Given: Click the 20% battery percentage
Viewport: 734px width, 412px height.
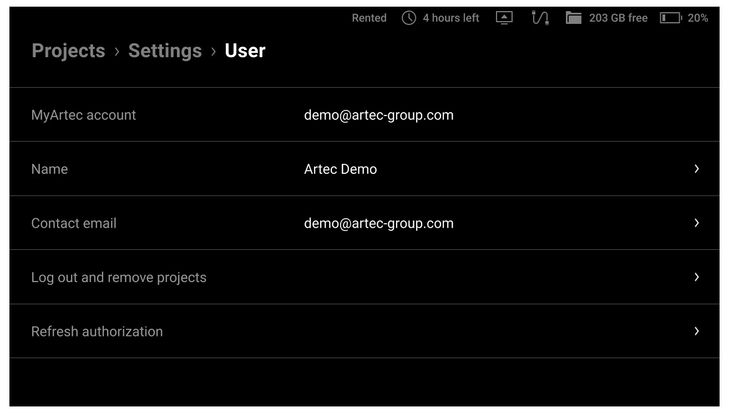Looking at the screenshot, I should coord(697,18).
